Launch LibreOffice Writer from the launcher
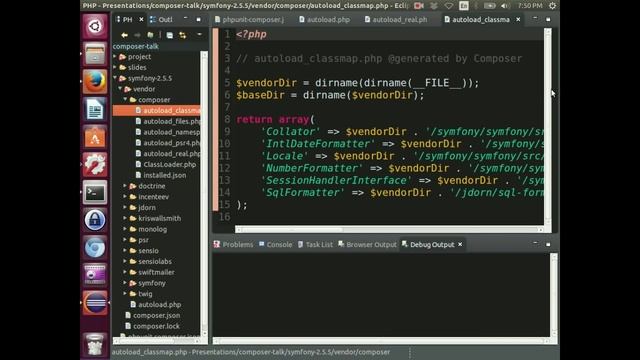The image size is (640, 360). 95,109
